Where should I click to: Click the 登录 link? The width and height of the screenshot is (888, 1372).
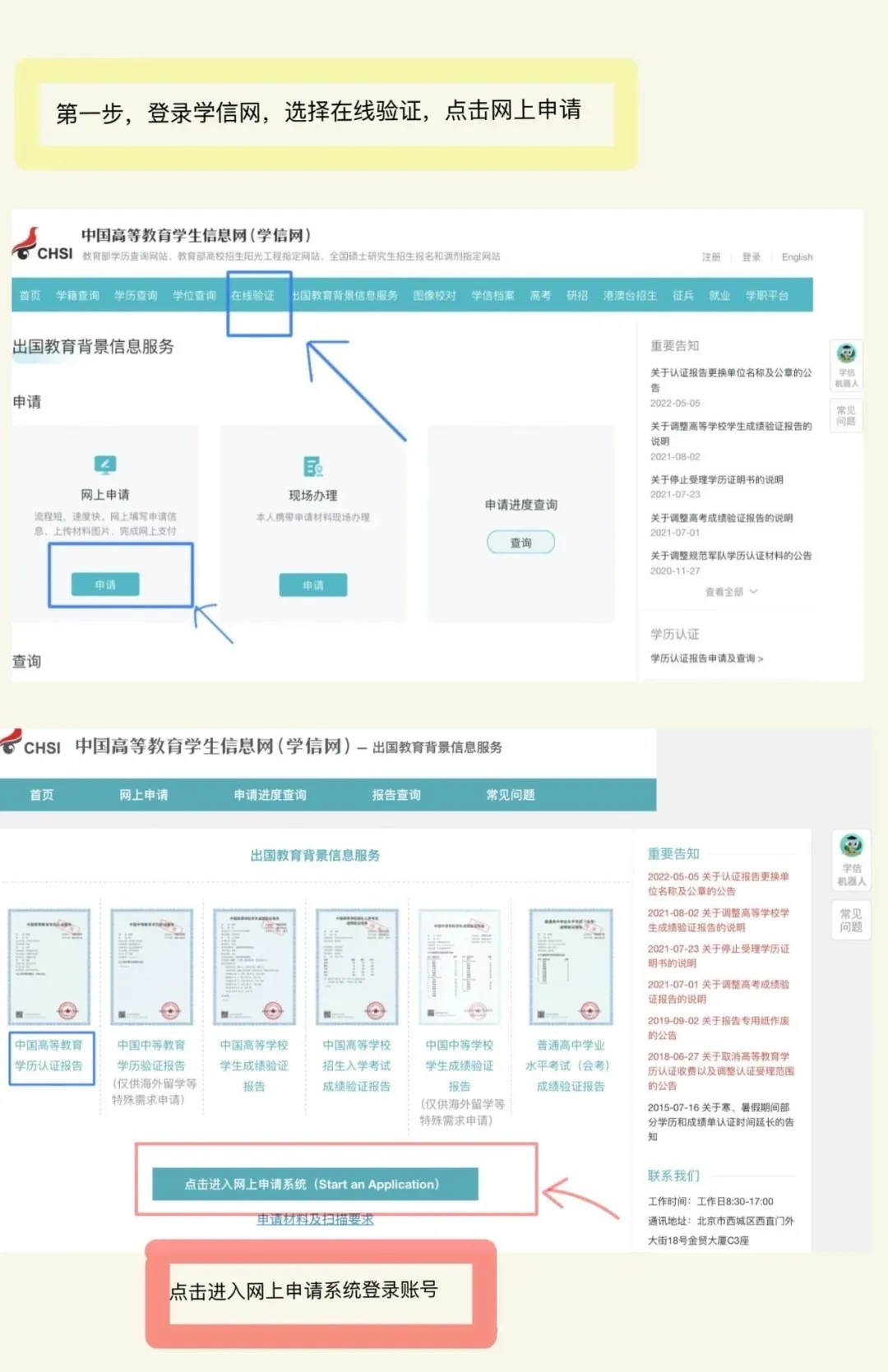tap(752, 257)
